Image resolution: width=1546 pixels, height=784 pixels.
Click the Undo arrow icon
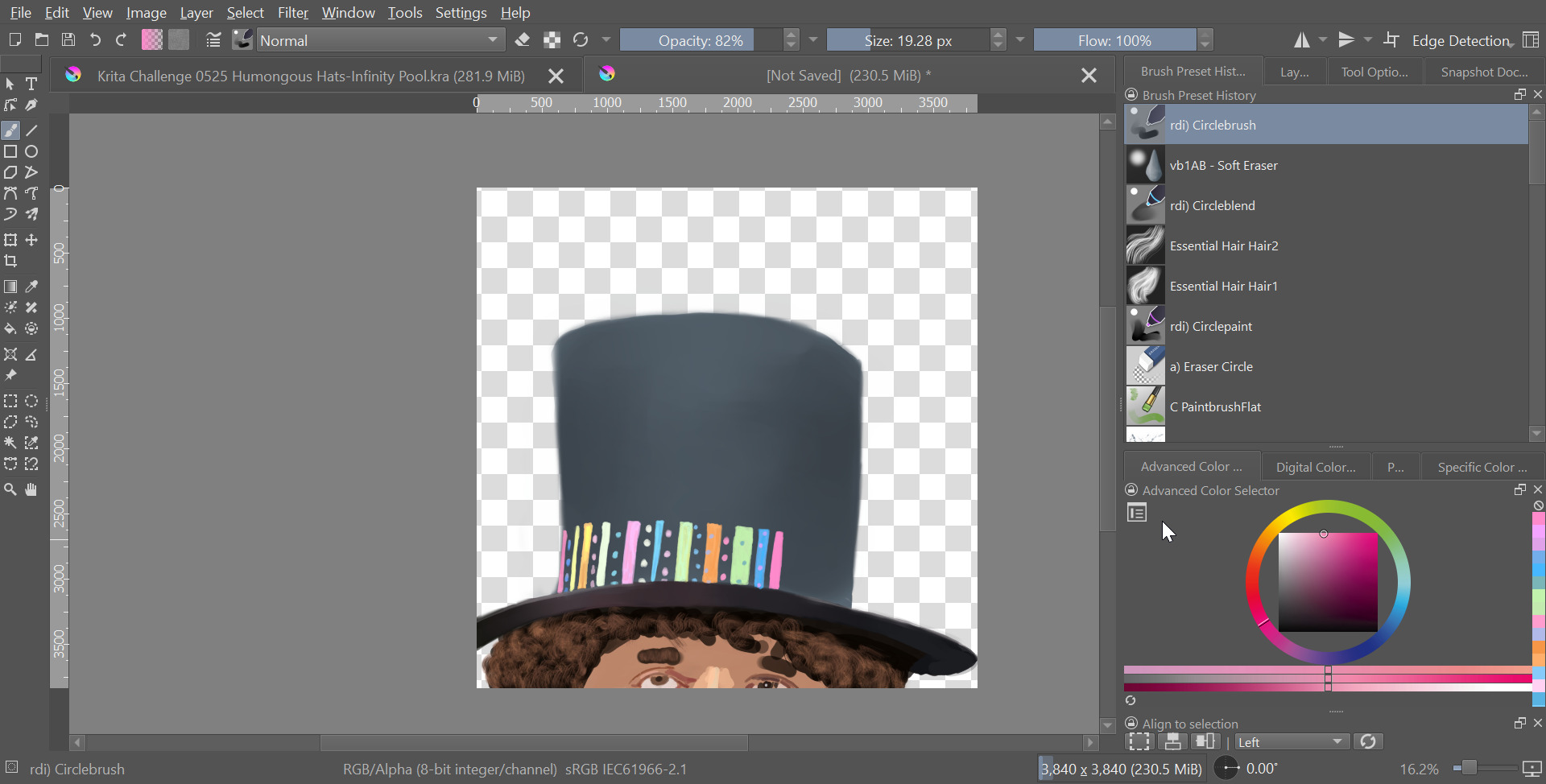pyautogui.click(x=95, y=40)
